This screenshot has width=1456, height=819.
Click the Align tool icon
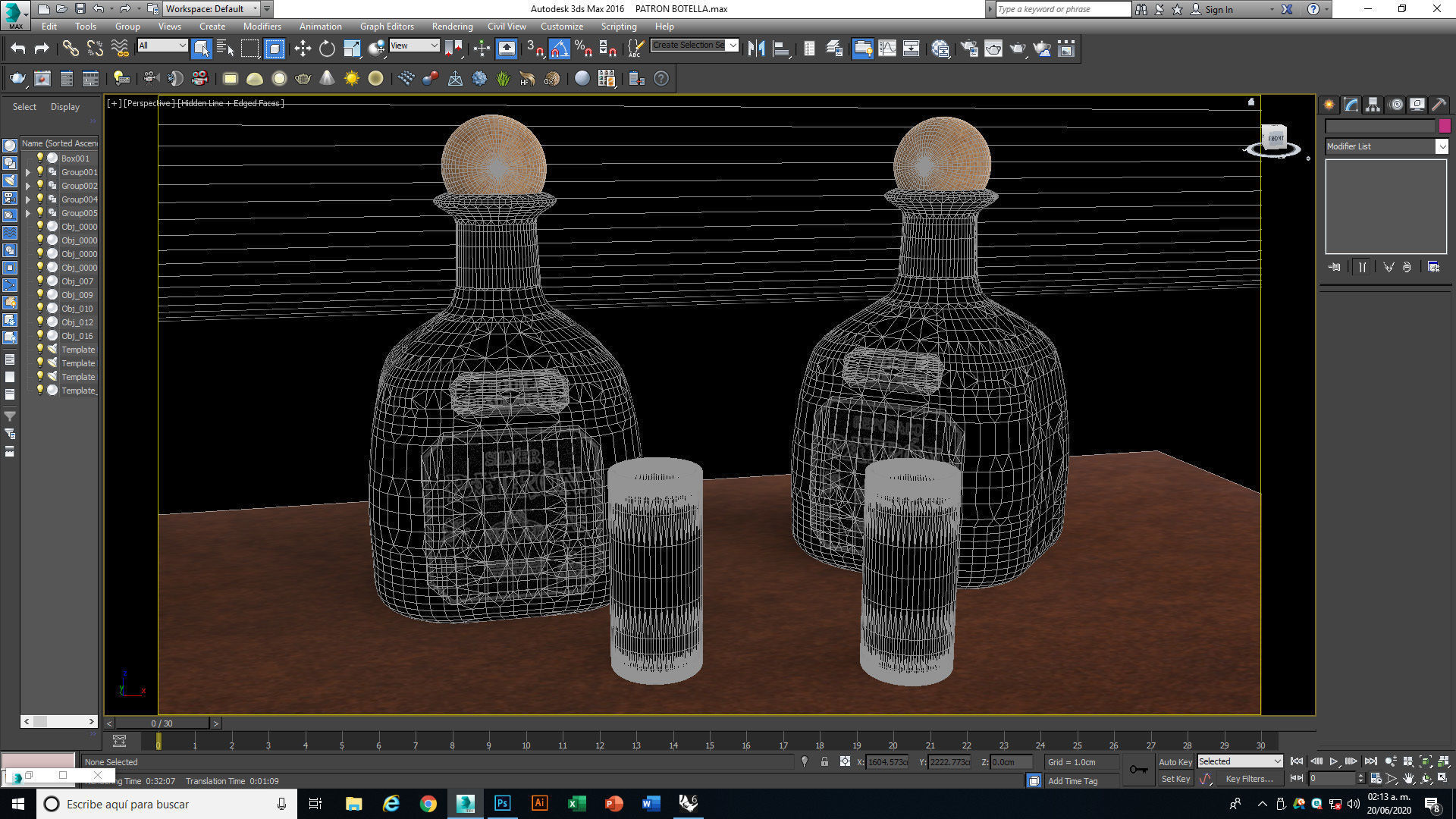[x=781, y=49]
